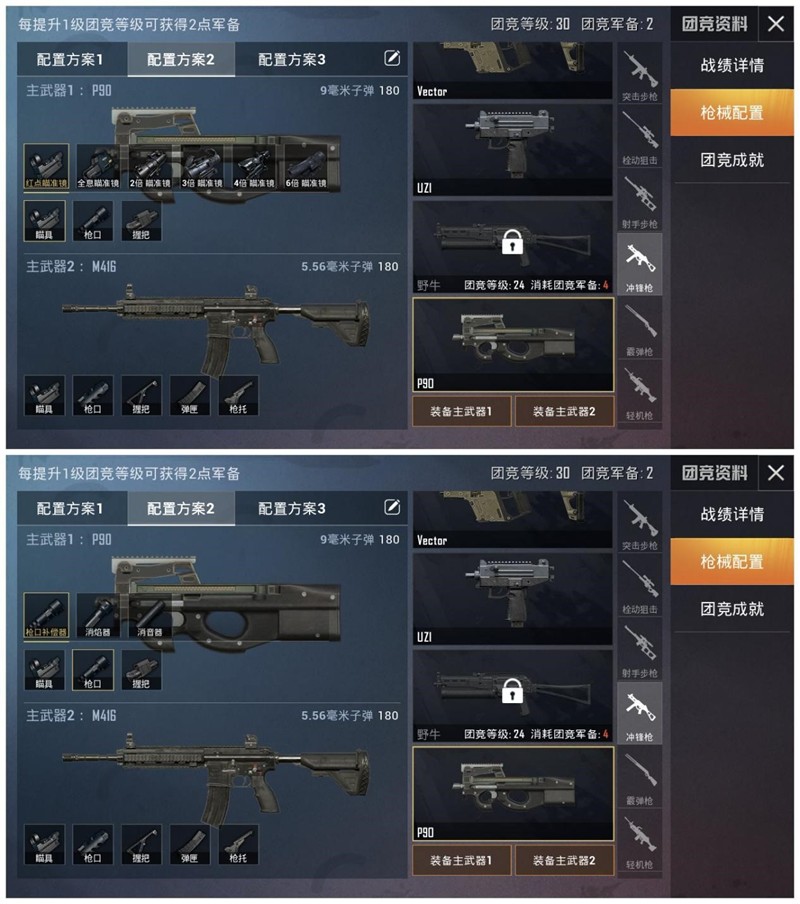Screen dimensions: 800x904
Task: Choose the 全息瞄准镜 holographic sight
Action: (98, 167)
